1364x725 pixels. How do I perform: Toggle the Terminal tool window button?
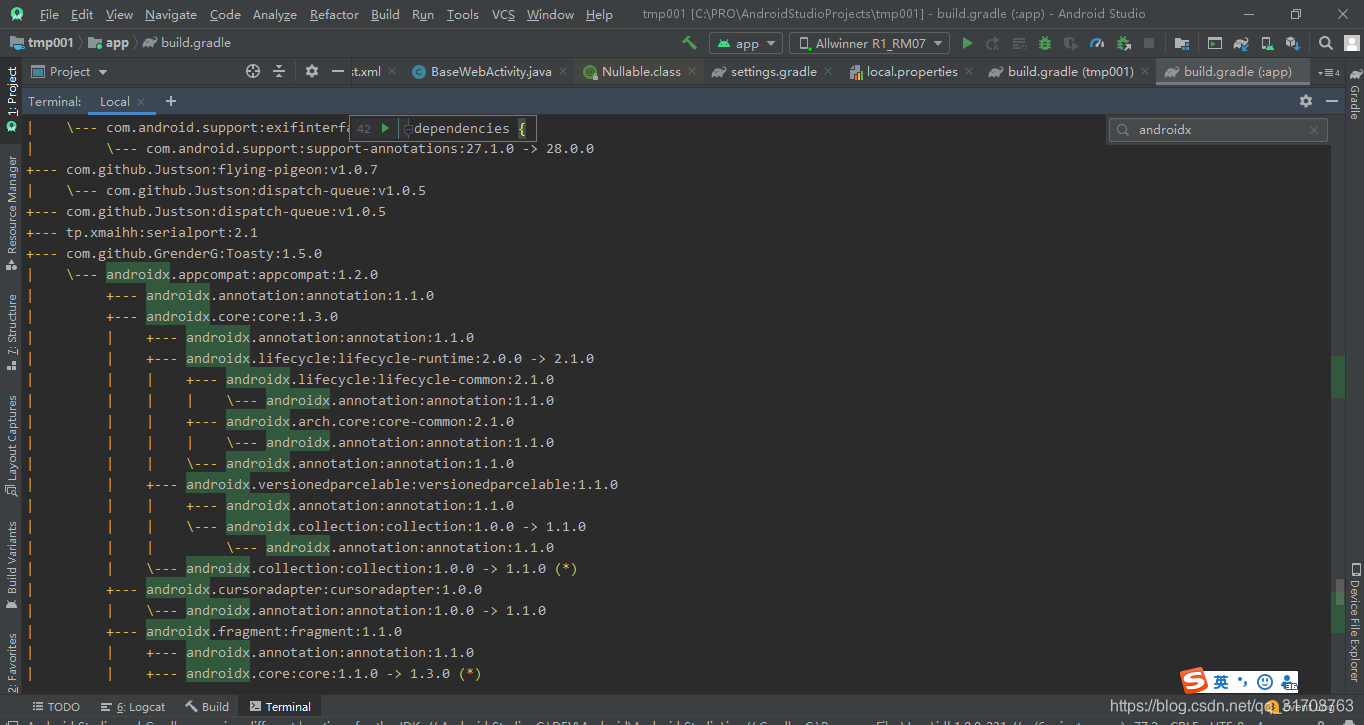(281, 706)
